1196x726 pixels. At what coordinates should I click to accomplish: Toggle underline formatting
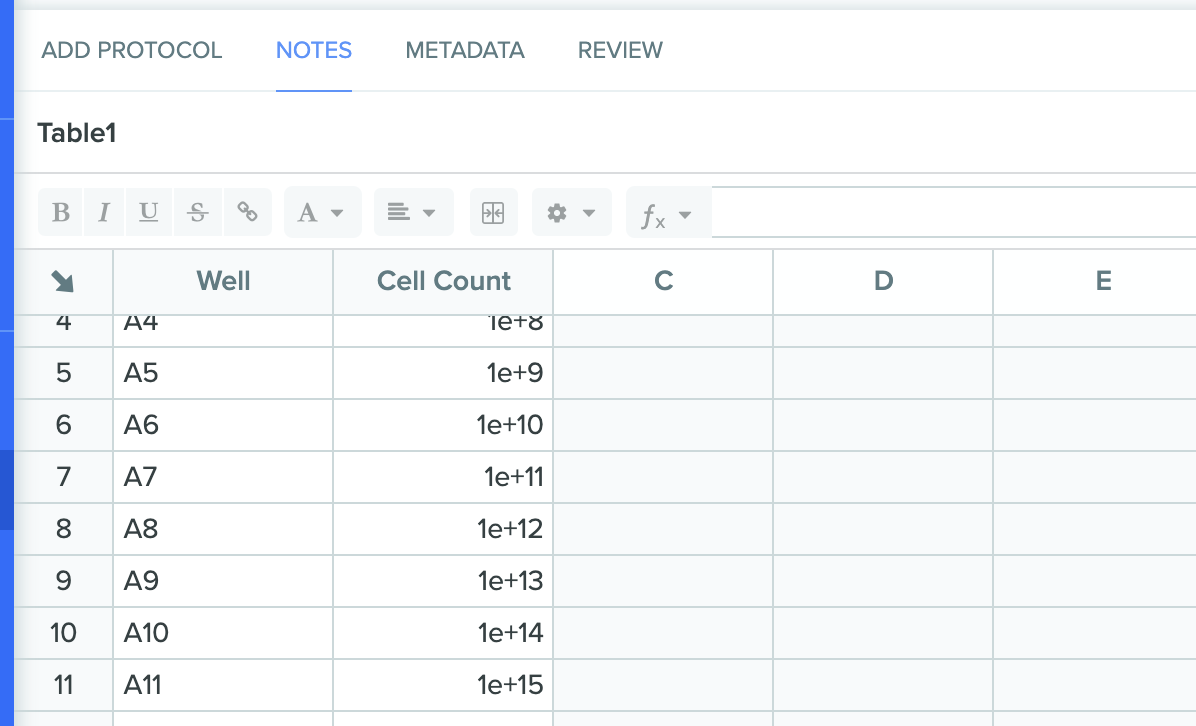tap(149, 212)
